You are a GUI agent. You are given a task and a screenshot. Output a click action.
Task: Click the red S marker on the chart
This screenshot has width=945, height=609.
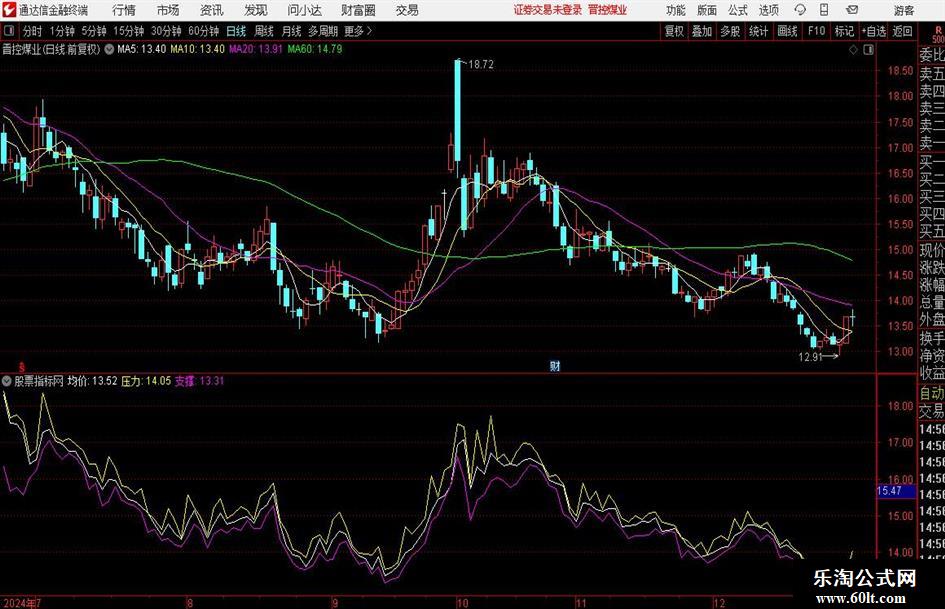22,367
